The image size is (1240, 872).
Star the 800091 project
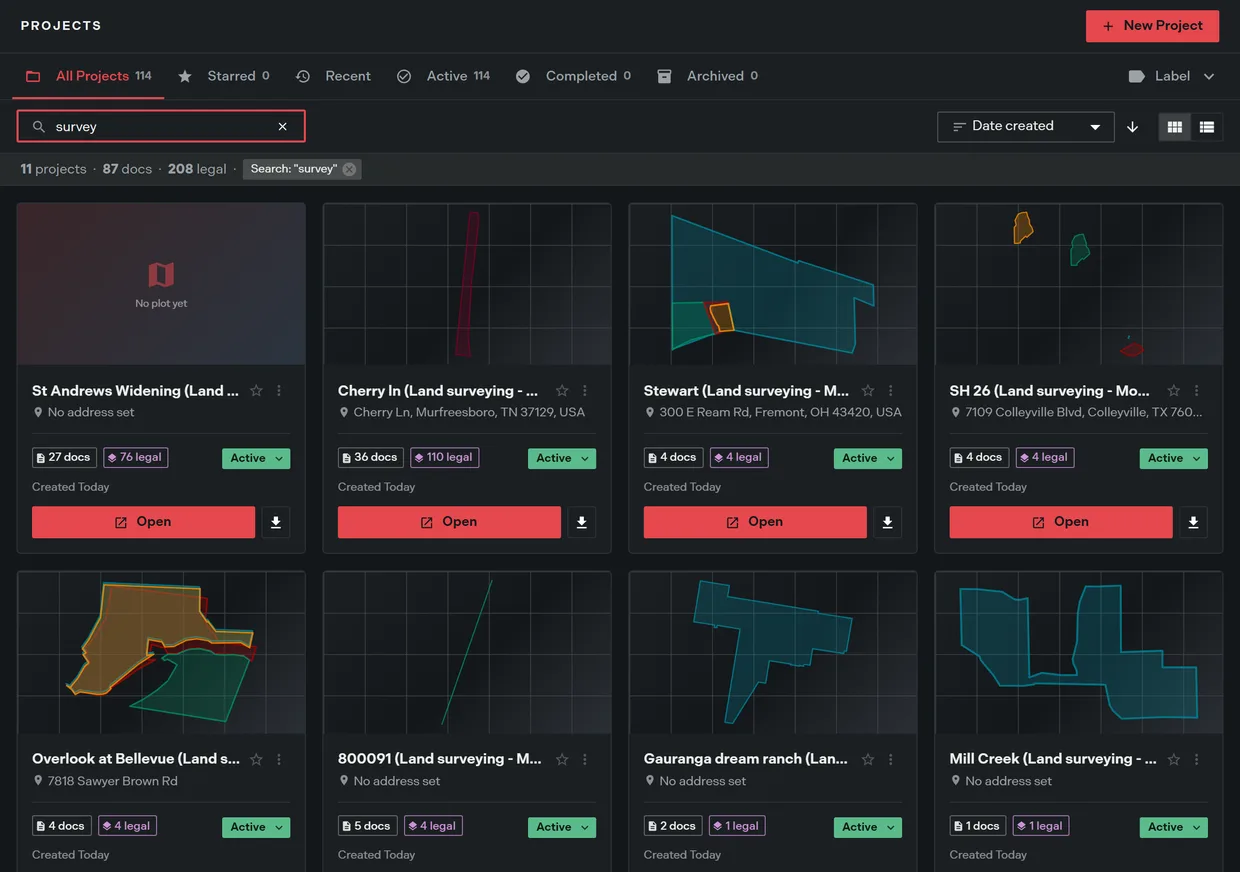pyautogui.click(x=562, y=759)
